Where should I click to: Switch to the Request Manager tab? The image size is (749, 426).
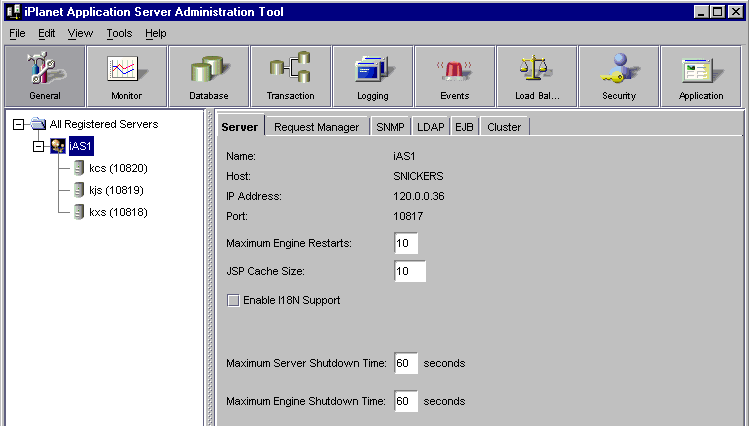(316, 127)
